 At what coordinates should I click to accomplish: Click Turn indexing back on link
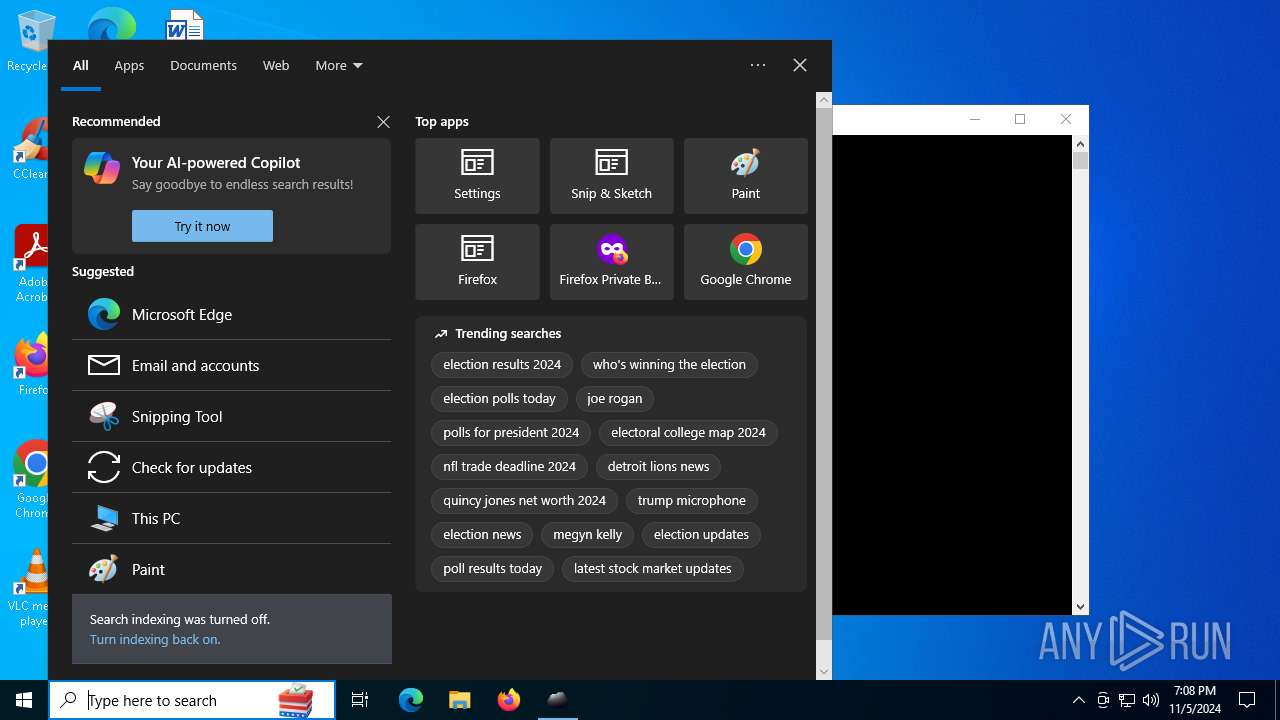click(155, 639)
